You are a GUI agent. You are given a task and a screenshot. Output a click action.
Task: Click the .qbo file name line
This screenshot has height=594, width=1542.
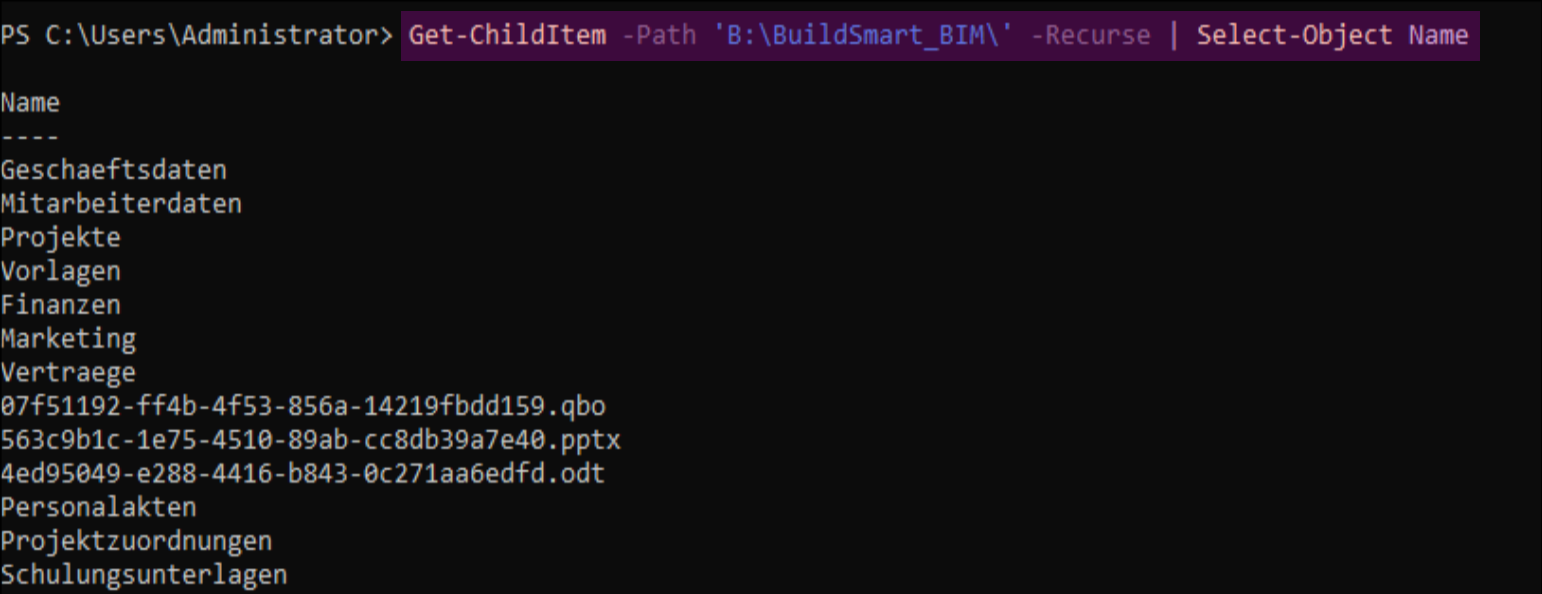[x=303, y=407]
